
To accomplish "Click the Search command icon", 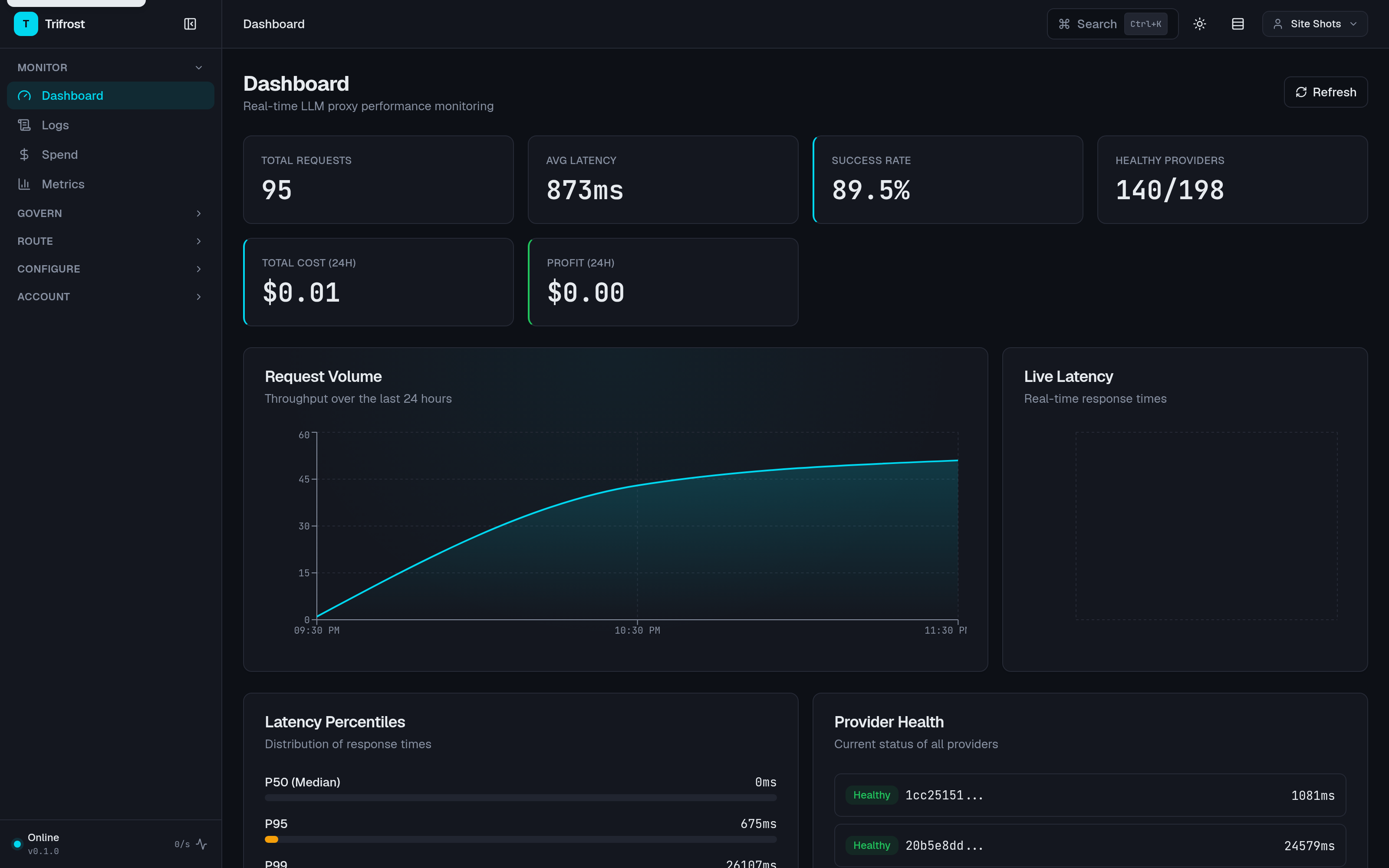I will coord(1064,24).
